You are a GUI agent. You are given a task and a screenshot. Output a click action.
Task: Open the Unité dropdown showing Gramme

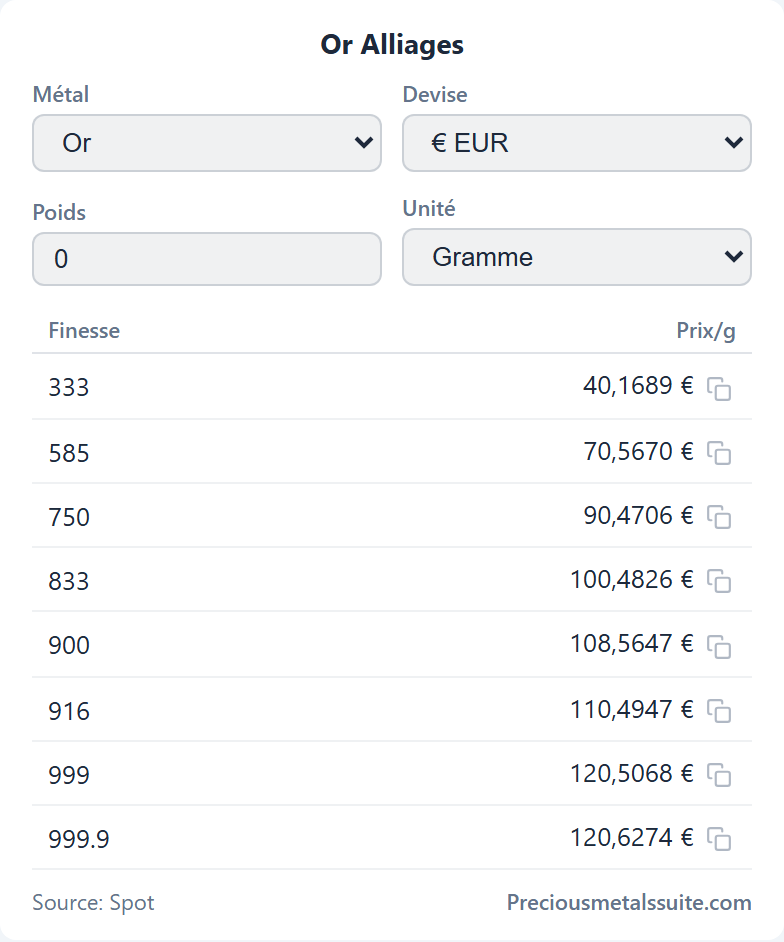577,257
